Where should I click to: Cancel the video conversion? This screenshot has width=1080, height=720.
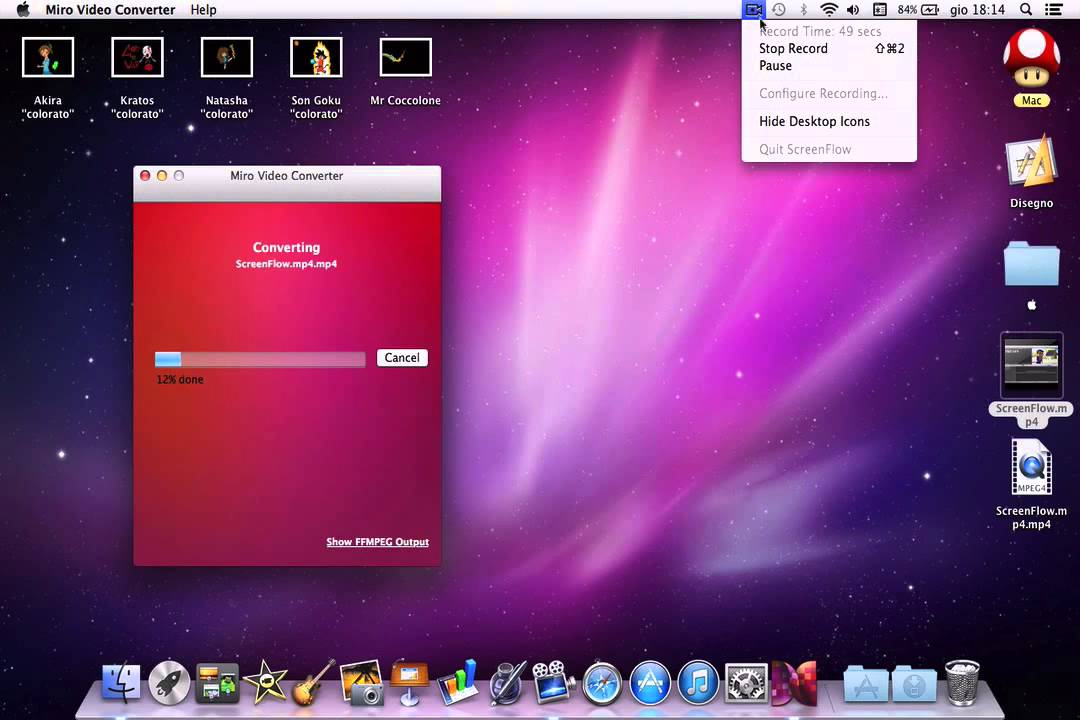point(402,358)
